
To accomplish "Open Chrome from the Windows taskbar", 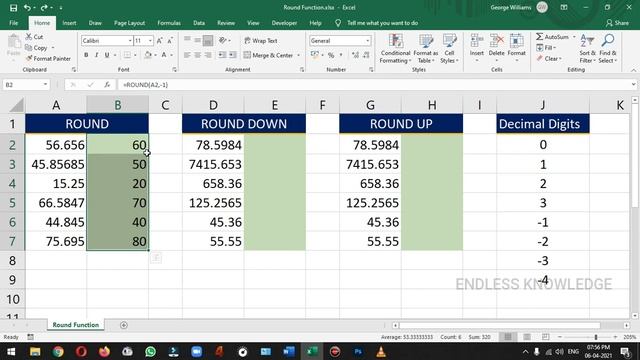I will pyautogui.click(x=58, y=351).
